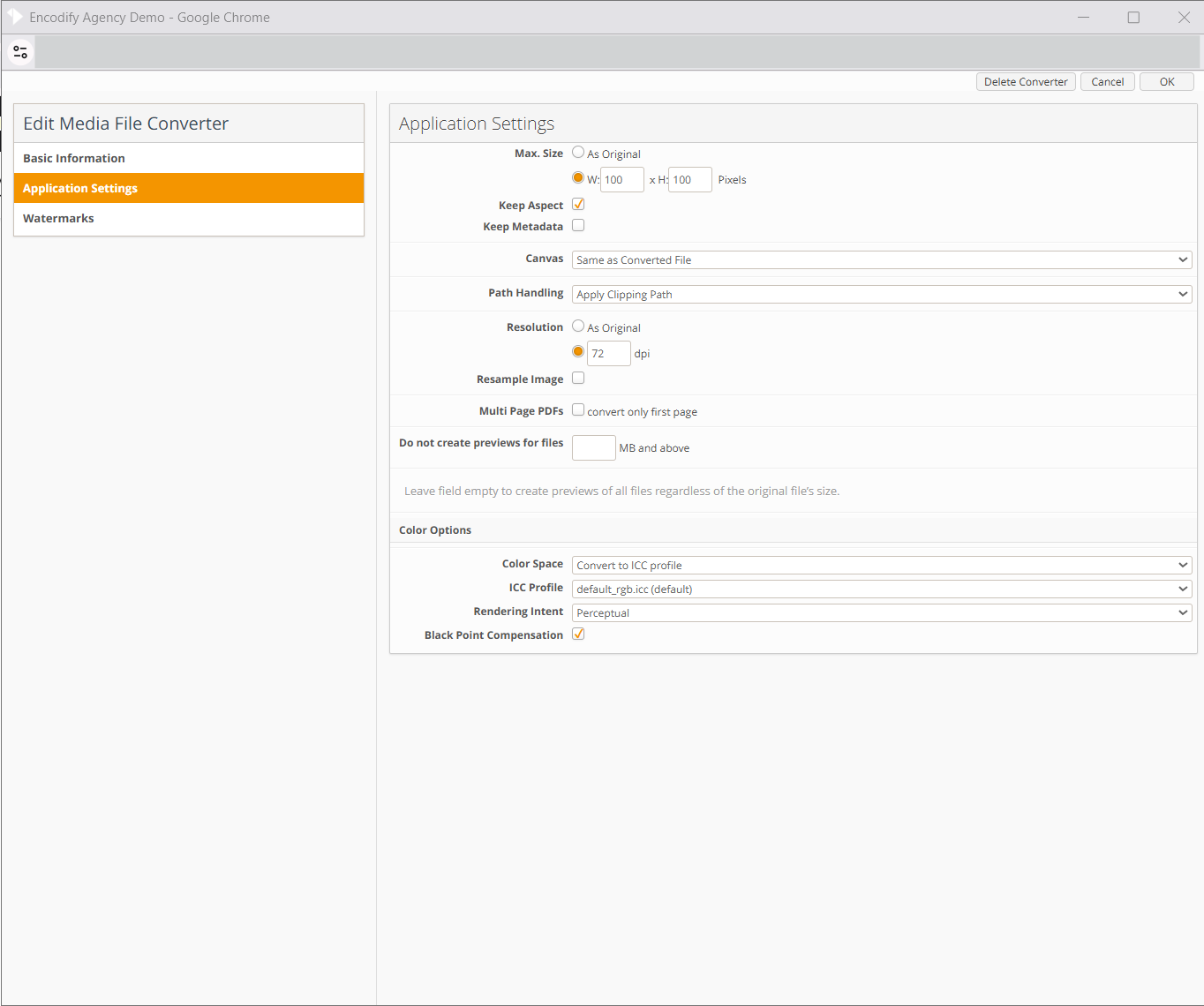Open the site controls icon in the address bar
The image size is (1204, 1006).
[20, 52]
